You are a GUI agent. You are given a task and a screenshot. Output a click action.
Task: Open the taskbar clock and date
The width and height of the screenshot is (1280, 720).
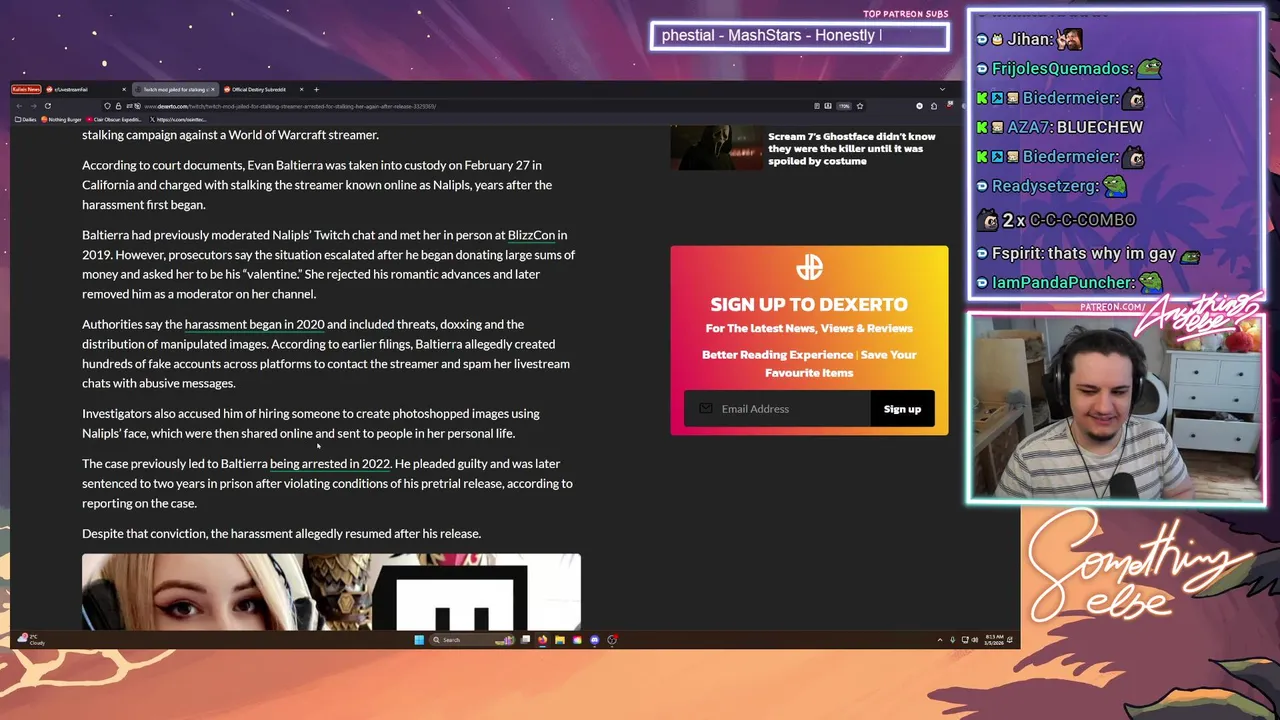pos(995,640)
